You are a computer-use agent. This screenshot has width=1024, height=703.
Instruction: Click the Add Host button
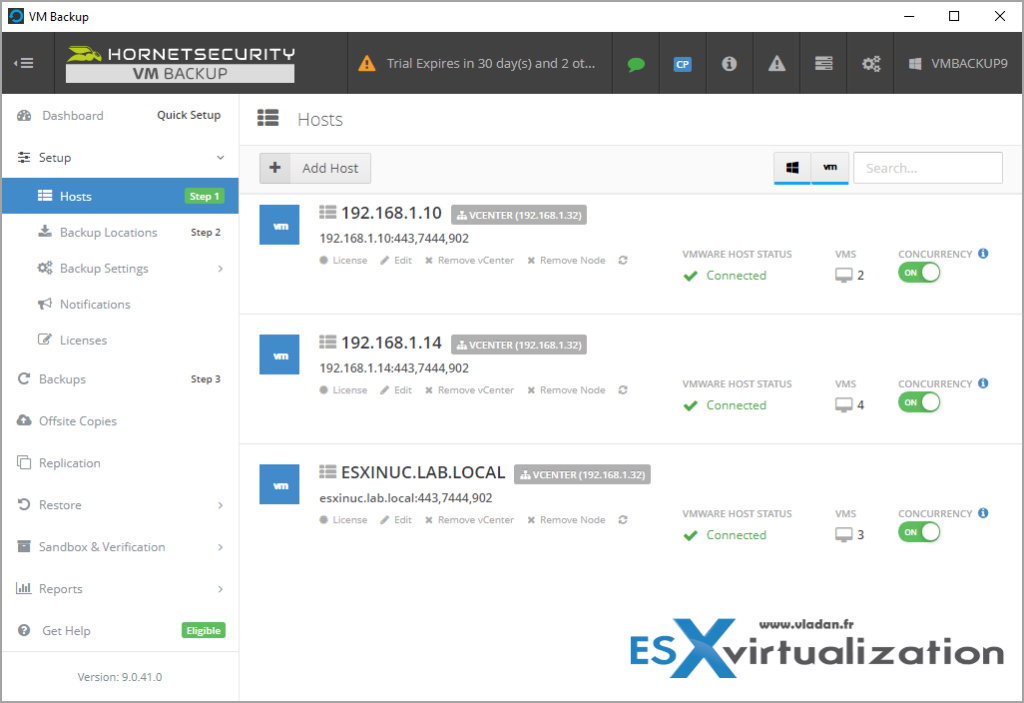click(314, 168)
